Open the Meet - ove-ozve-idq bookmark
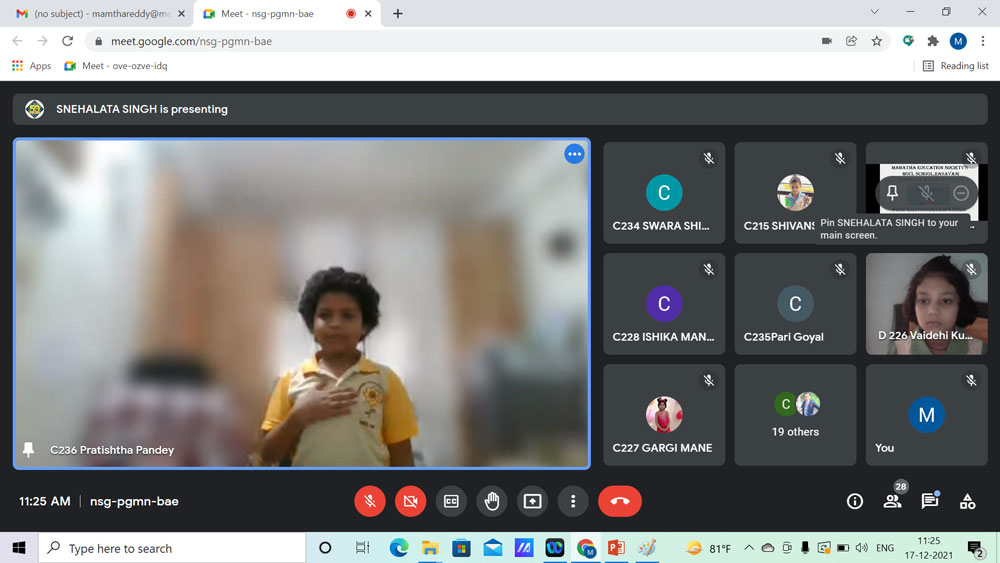The height and width of the screenshot is (563, 1000). (x=116, y=66)
